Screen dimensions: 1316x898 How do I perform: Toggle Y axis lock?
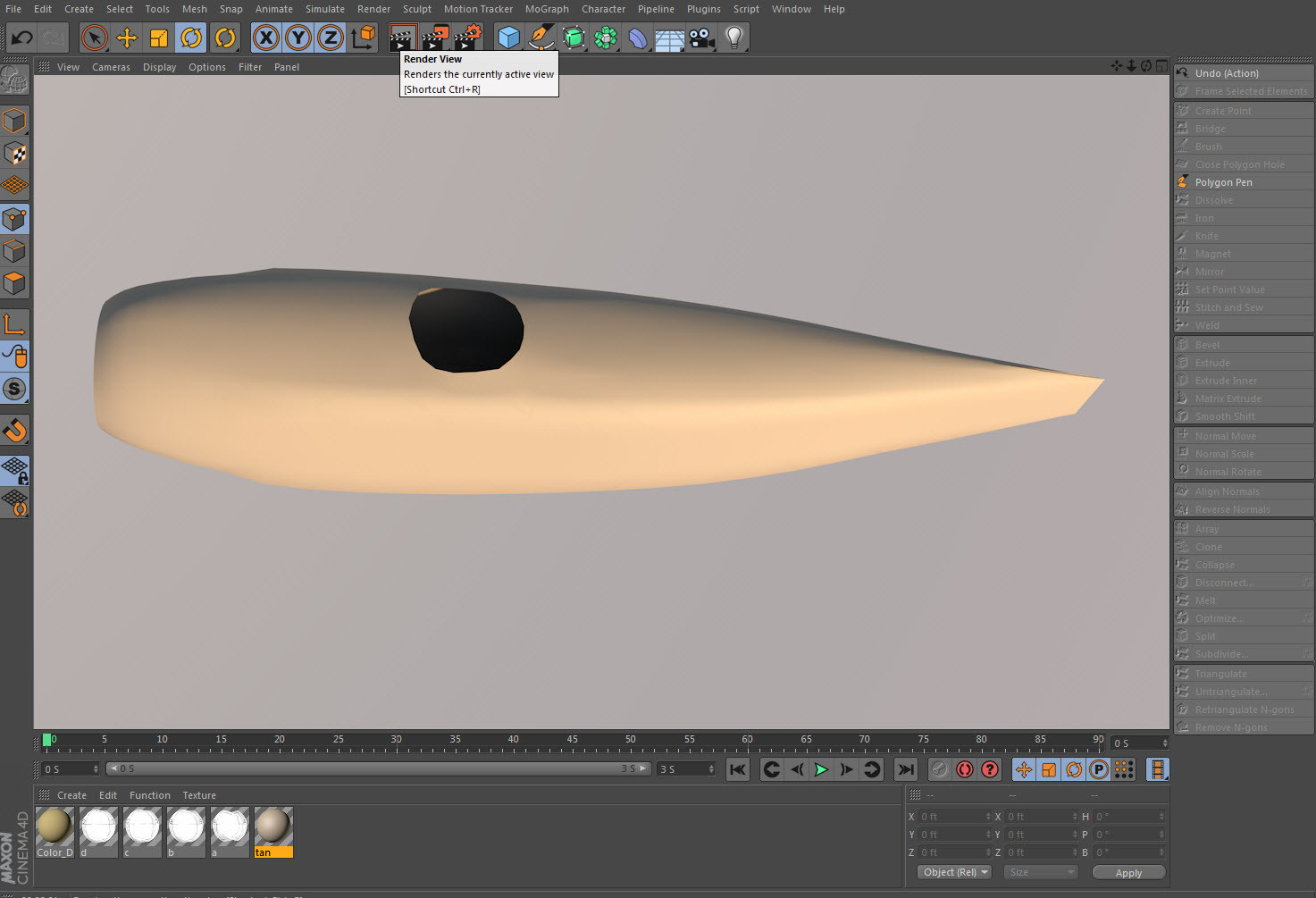click(x=298, y=38)
